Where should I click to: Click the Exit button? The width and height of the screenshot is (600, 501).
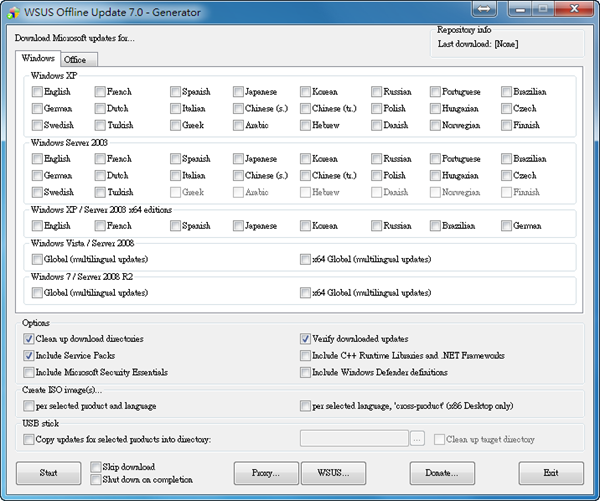click(551, 473)
